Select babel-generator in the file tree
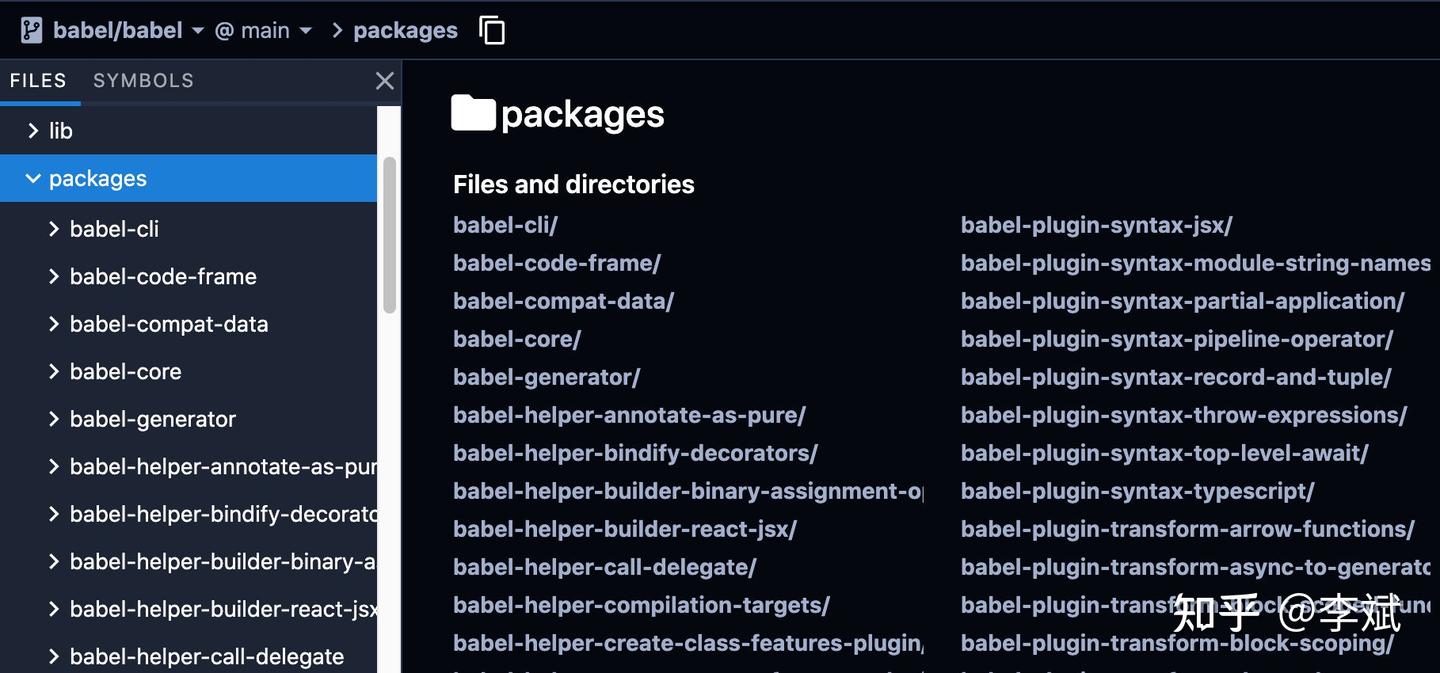The width and height of the screenshot is (1440, 673). [152, 419]
